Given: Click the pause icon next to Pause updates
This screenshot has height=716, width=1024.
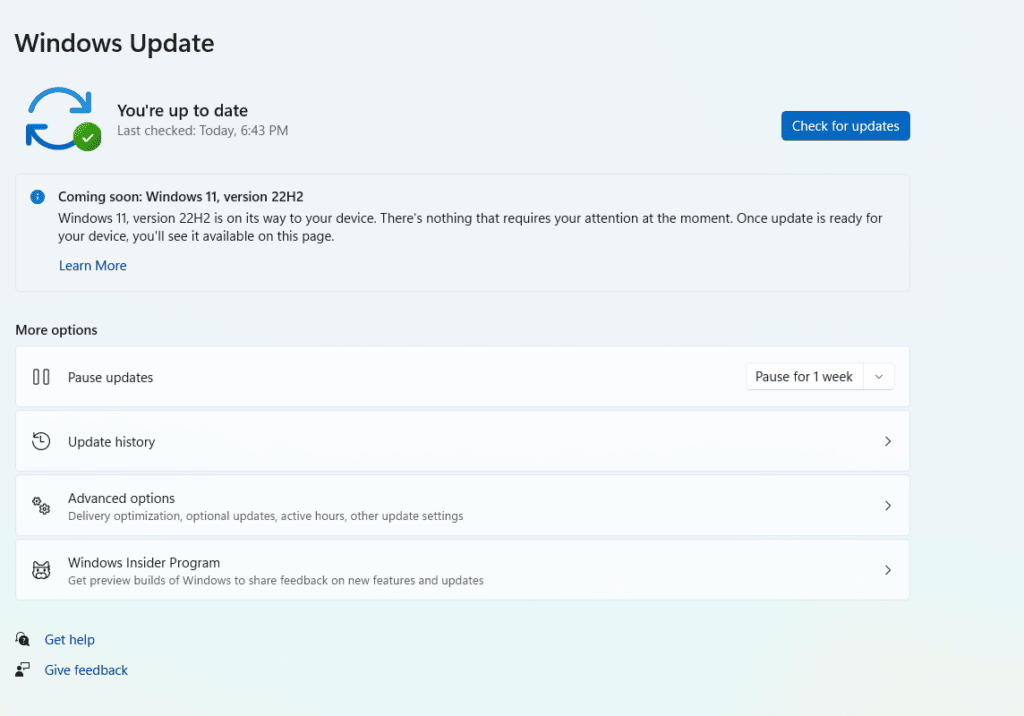Looking at the screenshot, I should click(x=41, y=377).
